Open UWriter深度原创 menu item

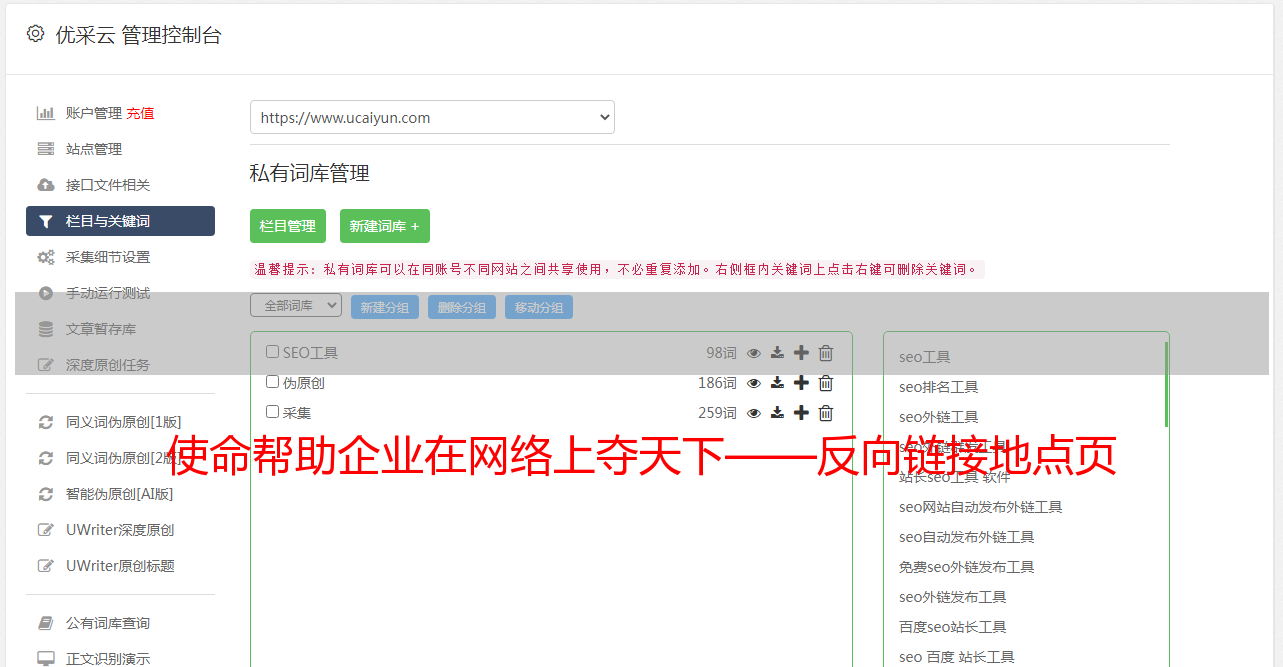coord(120,530)
